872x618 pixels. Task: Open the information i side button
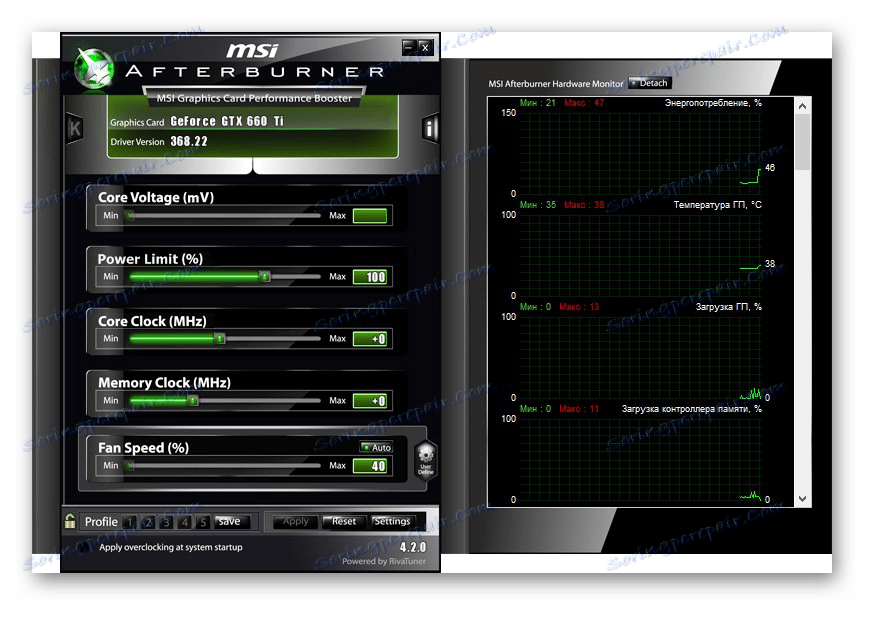click(430, 128)
